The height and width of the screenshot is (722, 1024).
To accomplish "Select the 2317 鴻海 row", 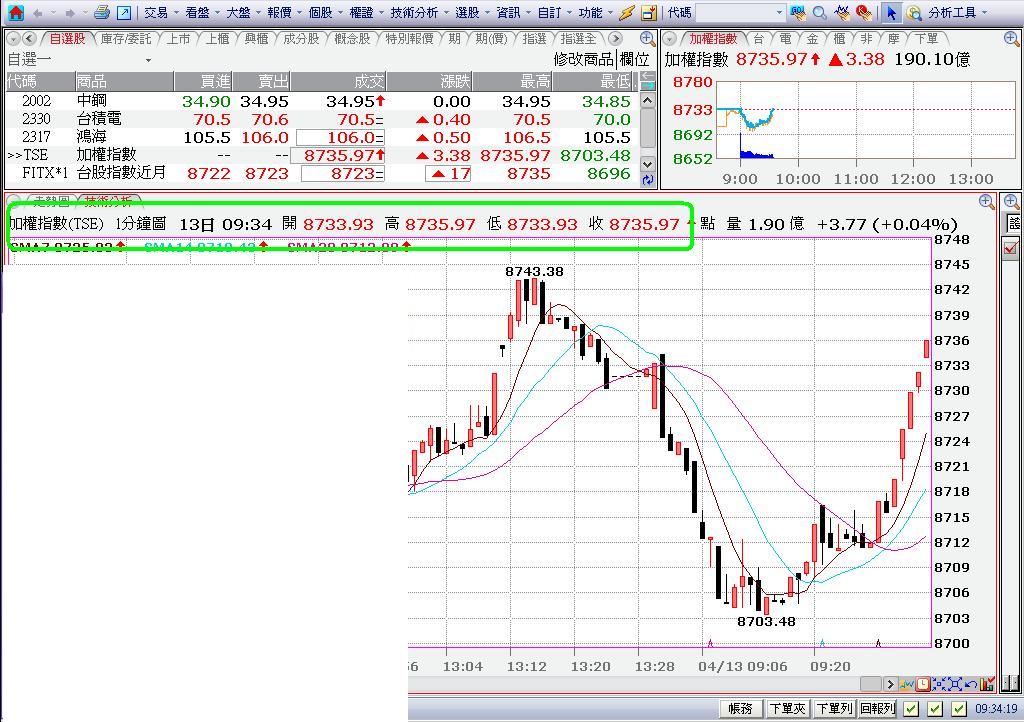I will click(x=321, y=137).
